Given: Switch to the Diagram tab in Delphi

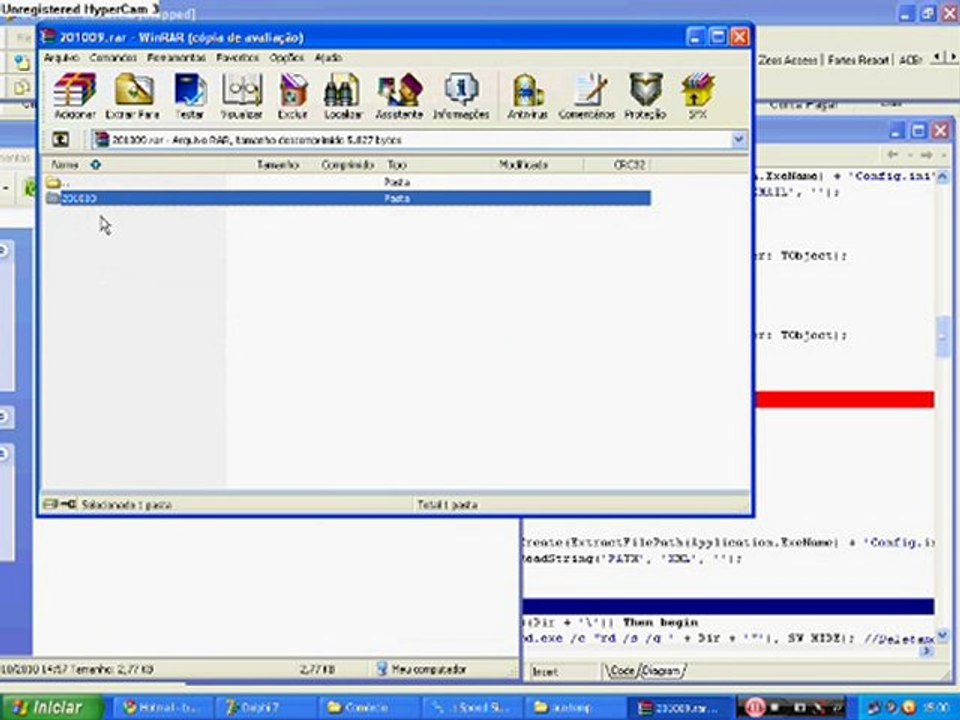Looking at the screenshot, I should [x=662, y=671].
